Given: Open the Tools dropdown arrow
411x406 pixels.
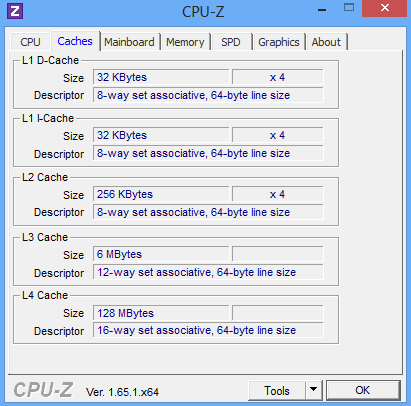Looking at the screenshot, I should (x=313, y=390).
